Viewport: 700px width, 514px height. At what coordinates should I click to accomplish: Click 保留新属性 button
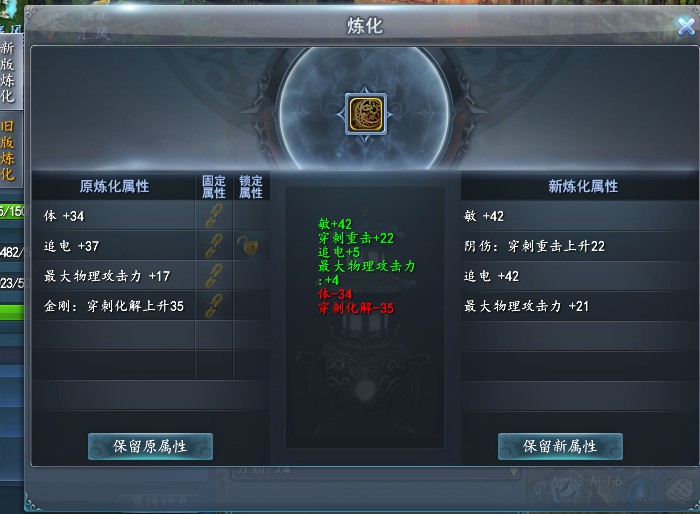pyautogui.click(x=560, y=446)
